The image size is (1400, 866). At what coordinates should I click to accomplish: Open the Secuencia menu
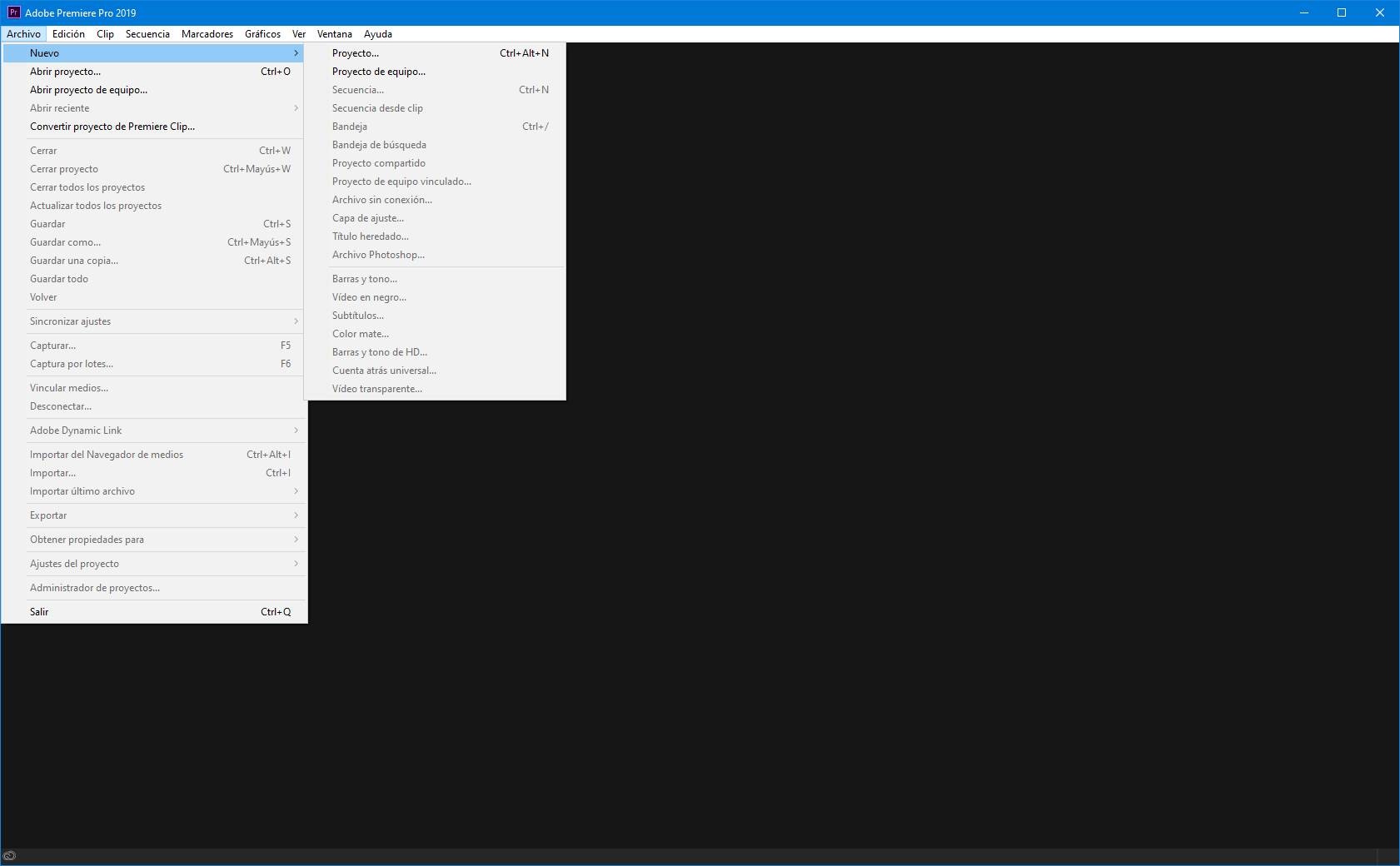(x=147, y=34)
